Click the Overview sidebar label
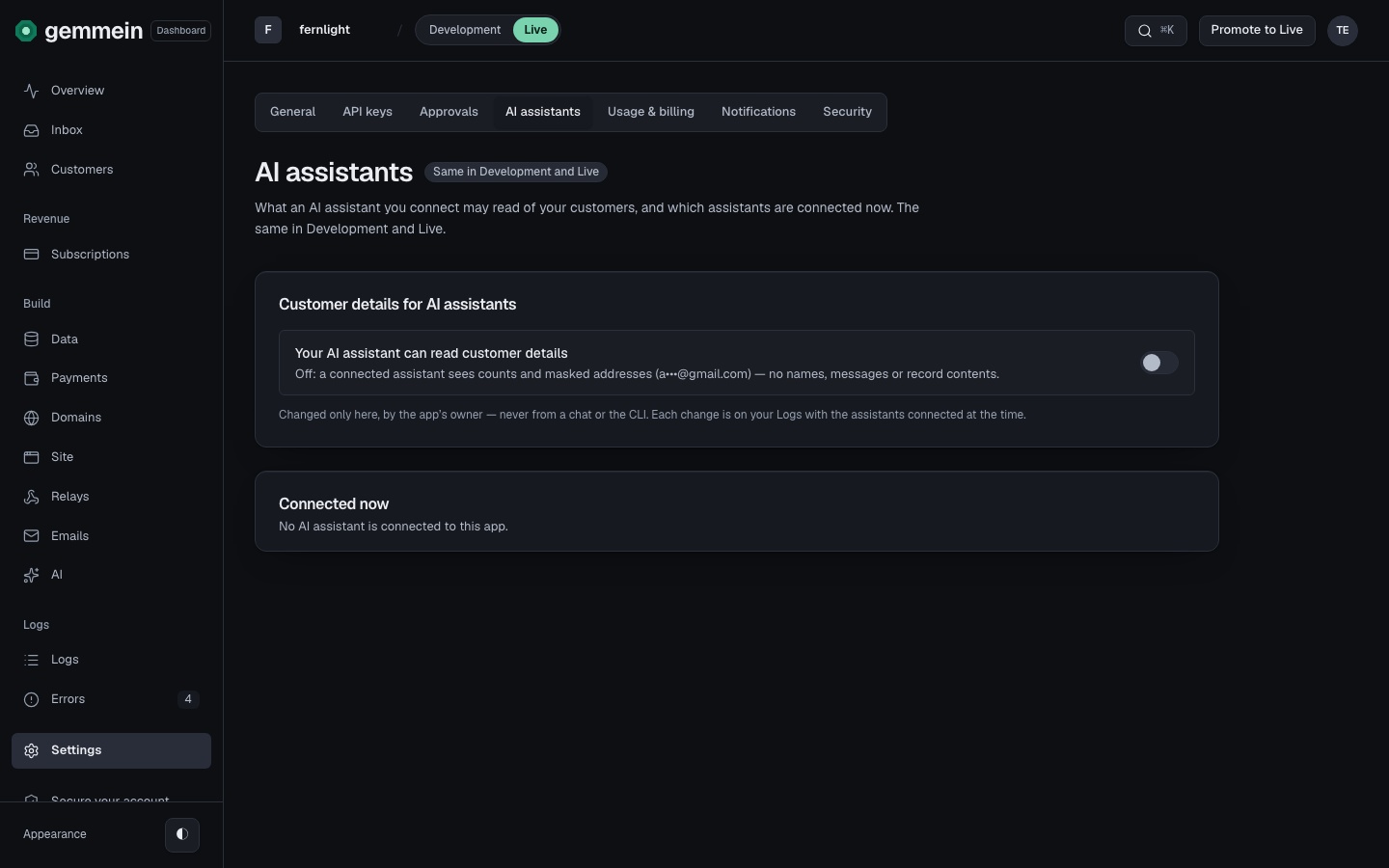Viewport: 1389px width, 868px height. 77,91
